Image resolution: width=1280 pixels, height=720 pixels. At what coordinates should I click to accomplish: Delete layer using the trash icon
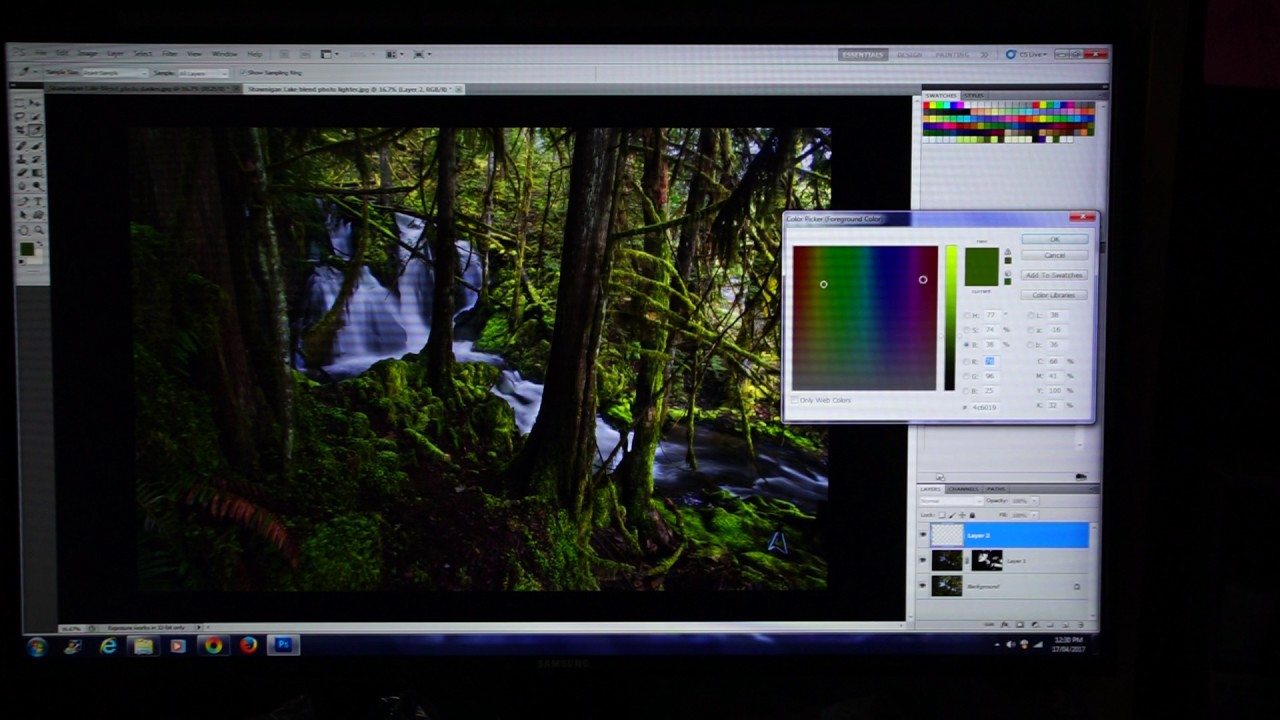(x=1080, y=624)
